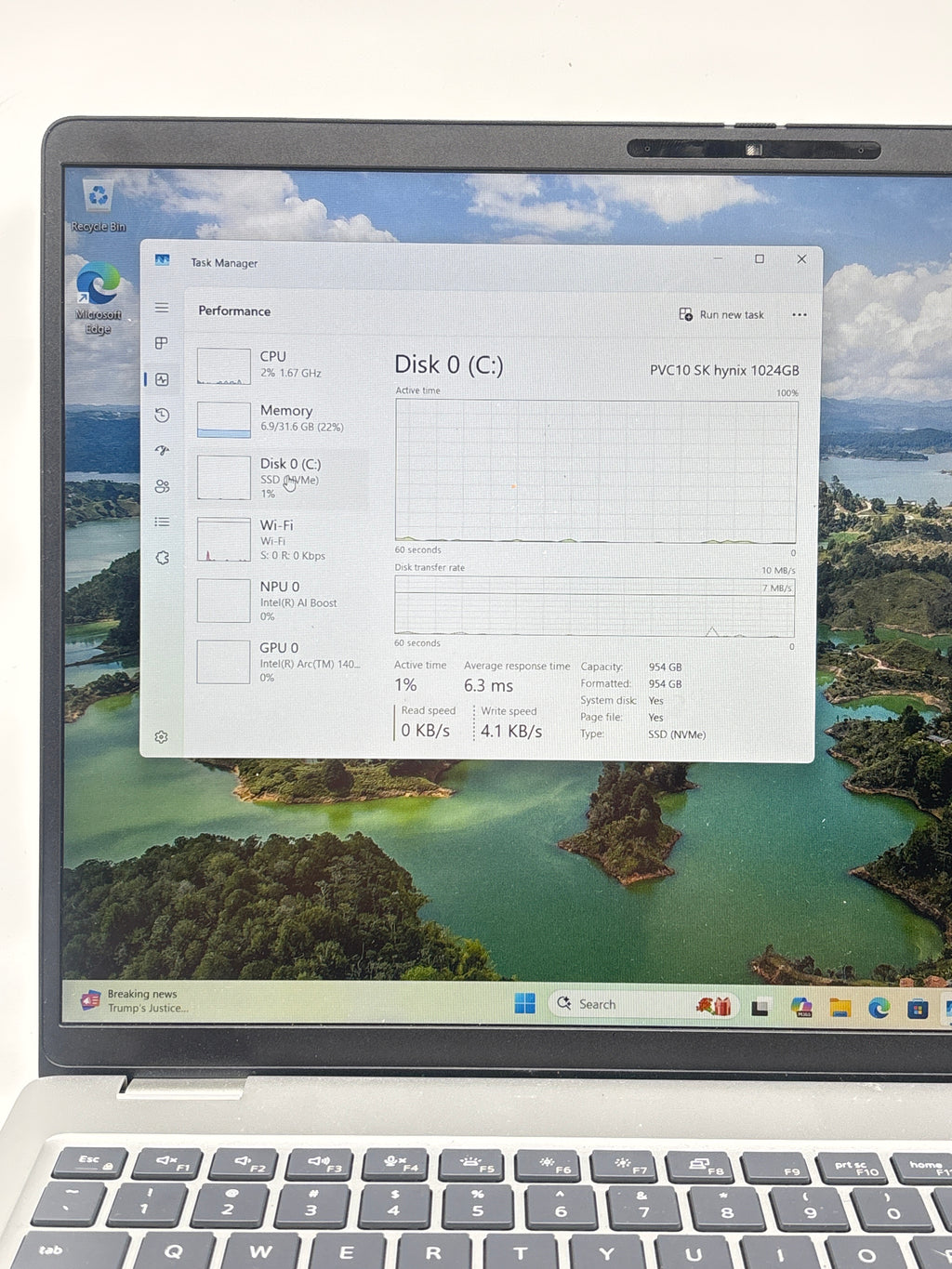Click the Disk transfer rate graph
The width and height of the screenshot is (952, 1269).
point(595,607)
